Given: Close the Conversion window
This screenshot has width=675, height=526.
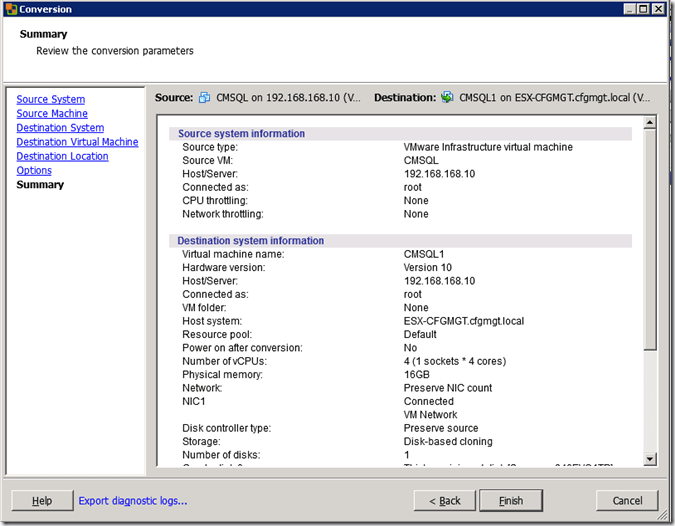Looking at the screenshot, I should [658, 9].
